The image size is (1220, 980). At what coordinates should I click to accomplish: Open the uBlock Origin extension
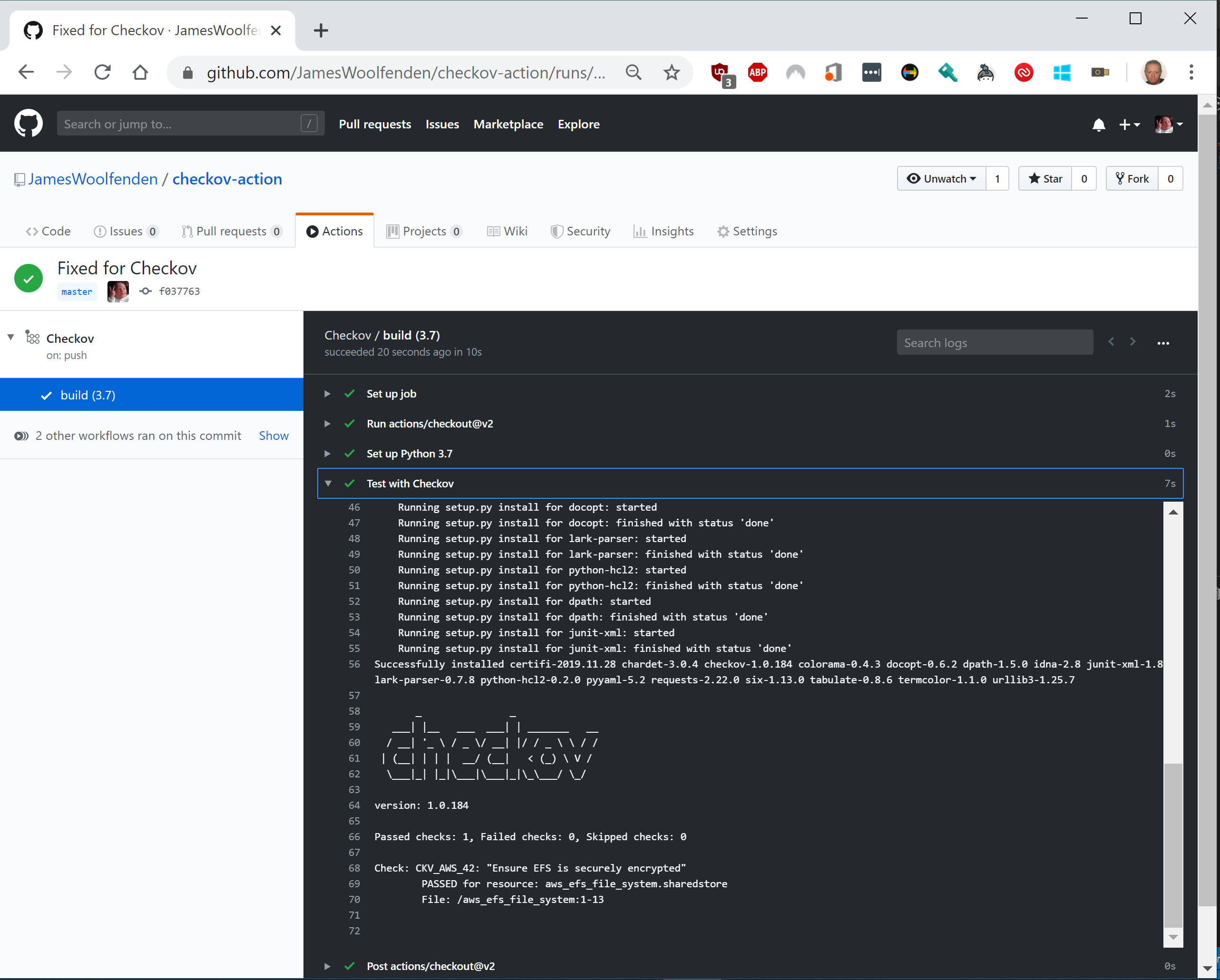point(722,74)
